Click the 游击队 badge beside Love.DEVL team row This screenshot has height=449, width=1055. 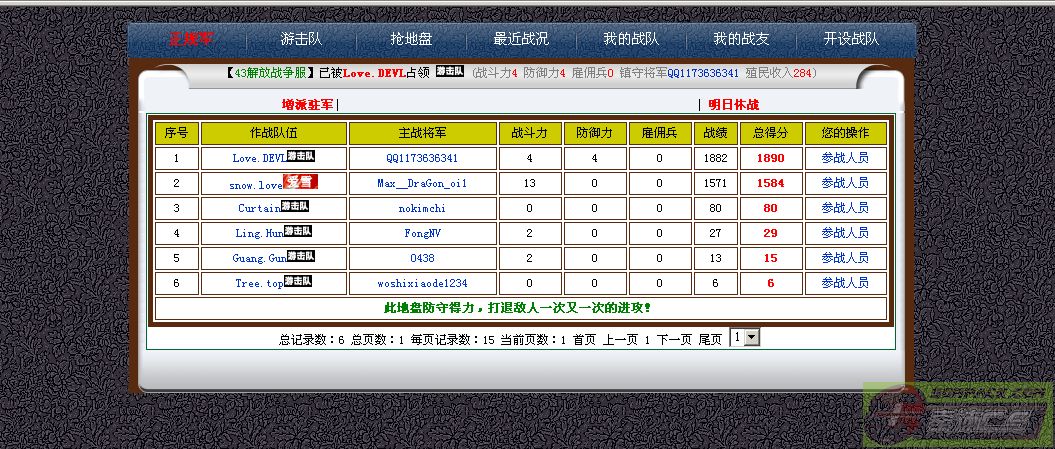tap(301, 156)
